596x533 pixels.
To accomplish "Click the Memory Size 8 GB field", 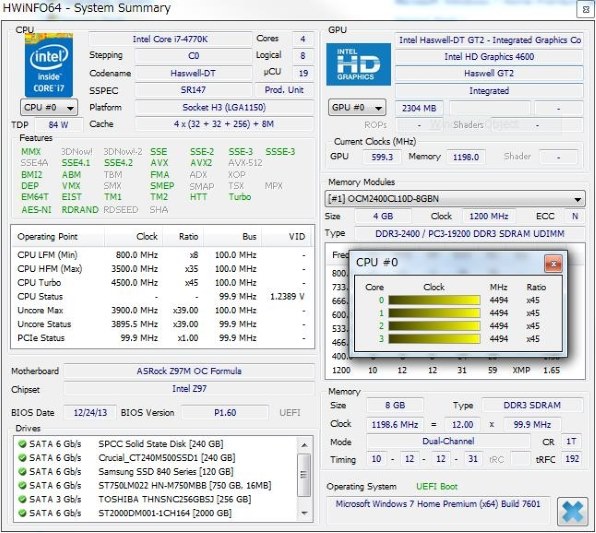I will [395, 405].
